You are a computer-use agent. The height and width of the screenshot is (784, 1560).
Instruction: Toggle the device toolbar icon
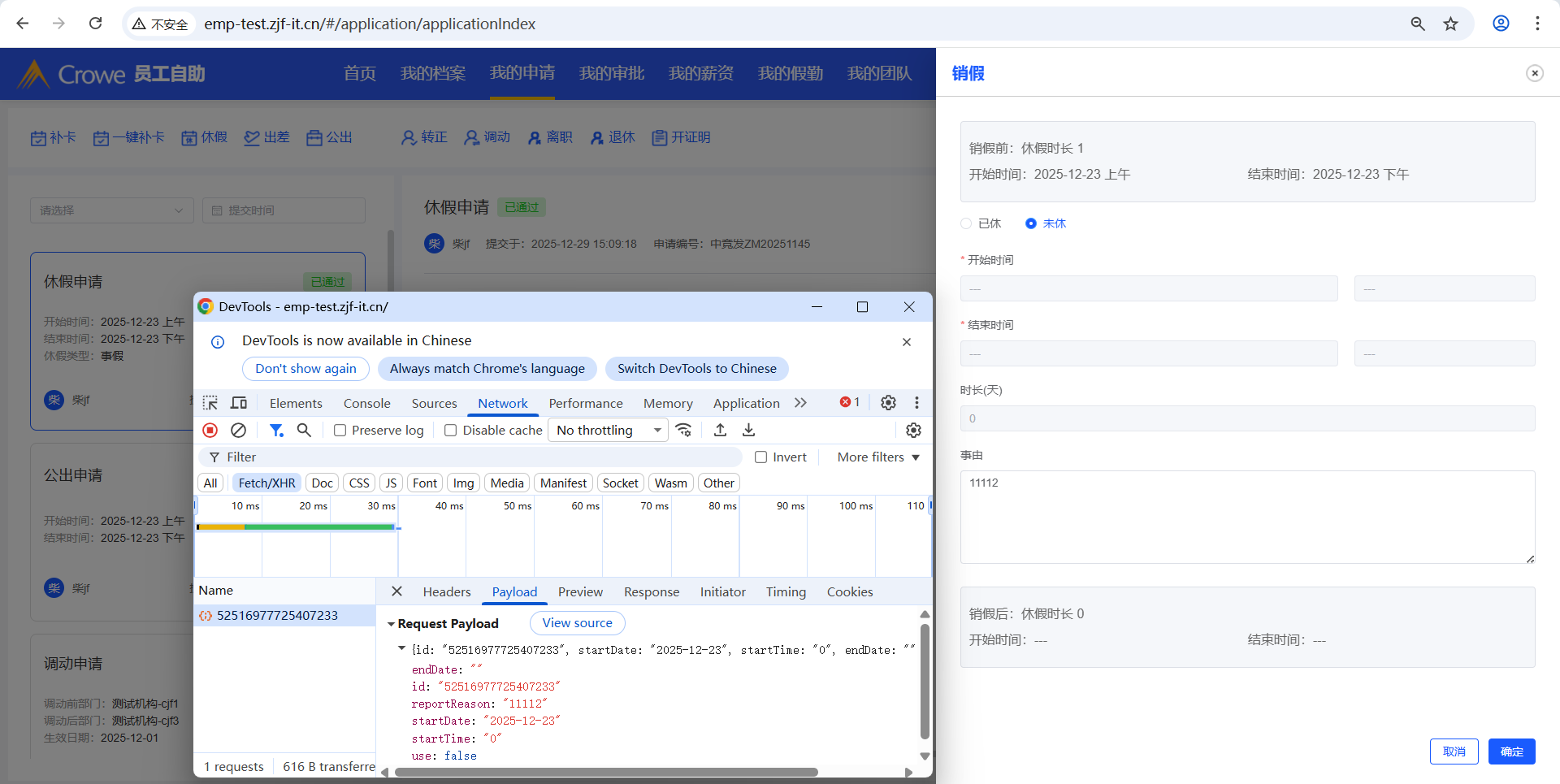pyautogui.click(x=239, y=403)
